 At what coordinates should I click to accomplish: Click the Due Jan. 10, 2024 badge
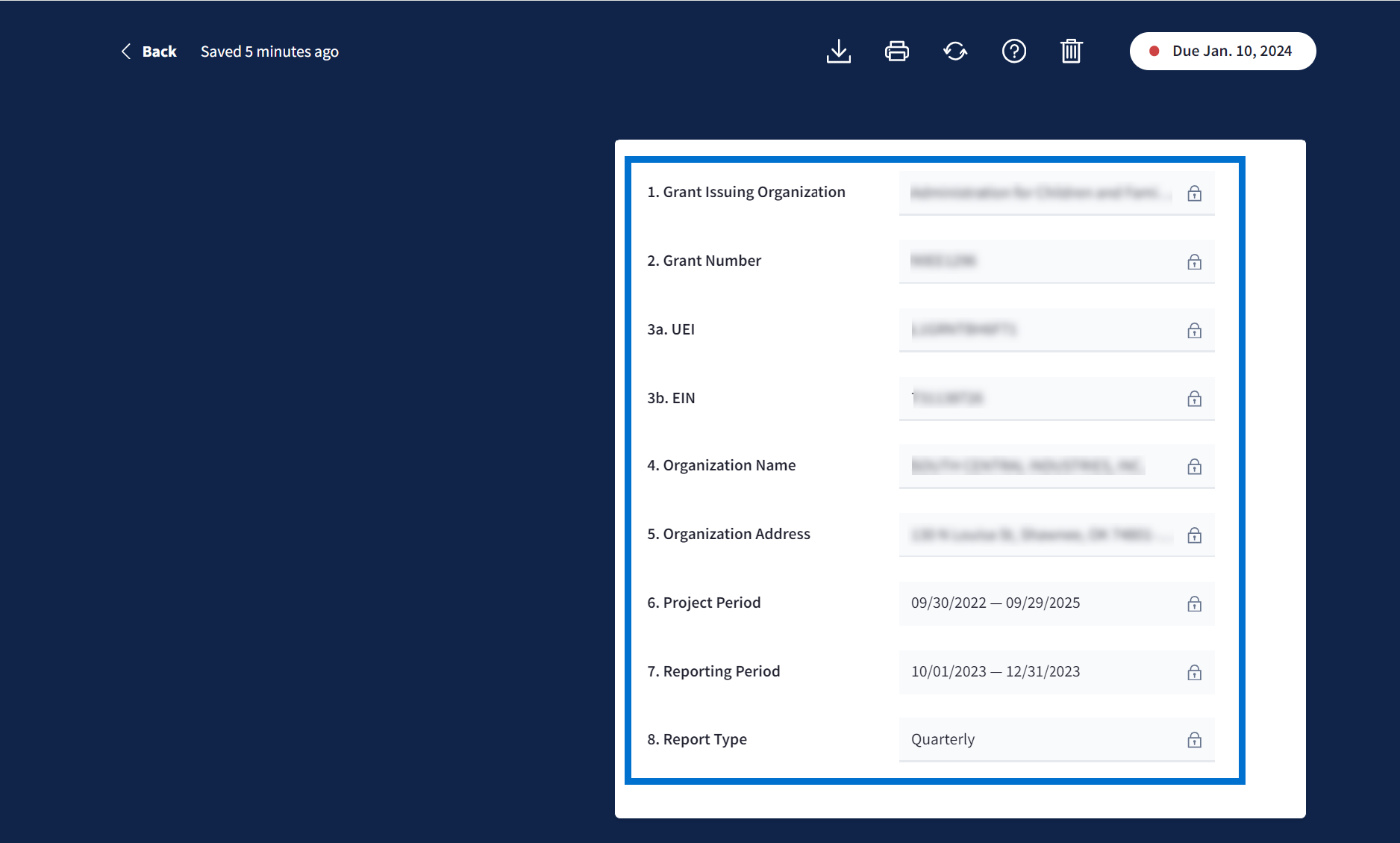click(1222, 52)
